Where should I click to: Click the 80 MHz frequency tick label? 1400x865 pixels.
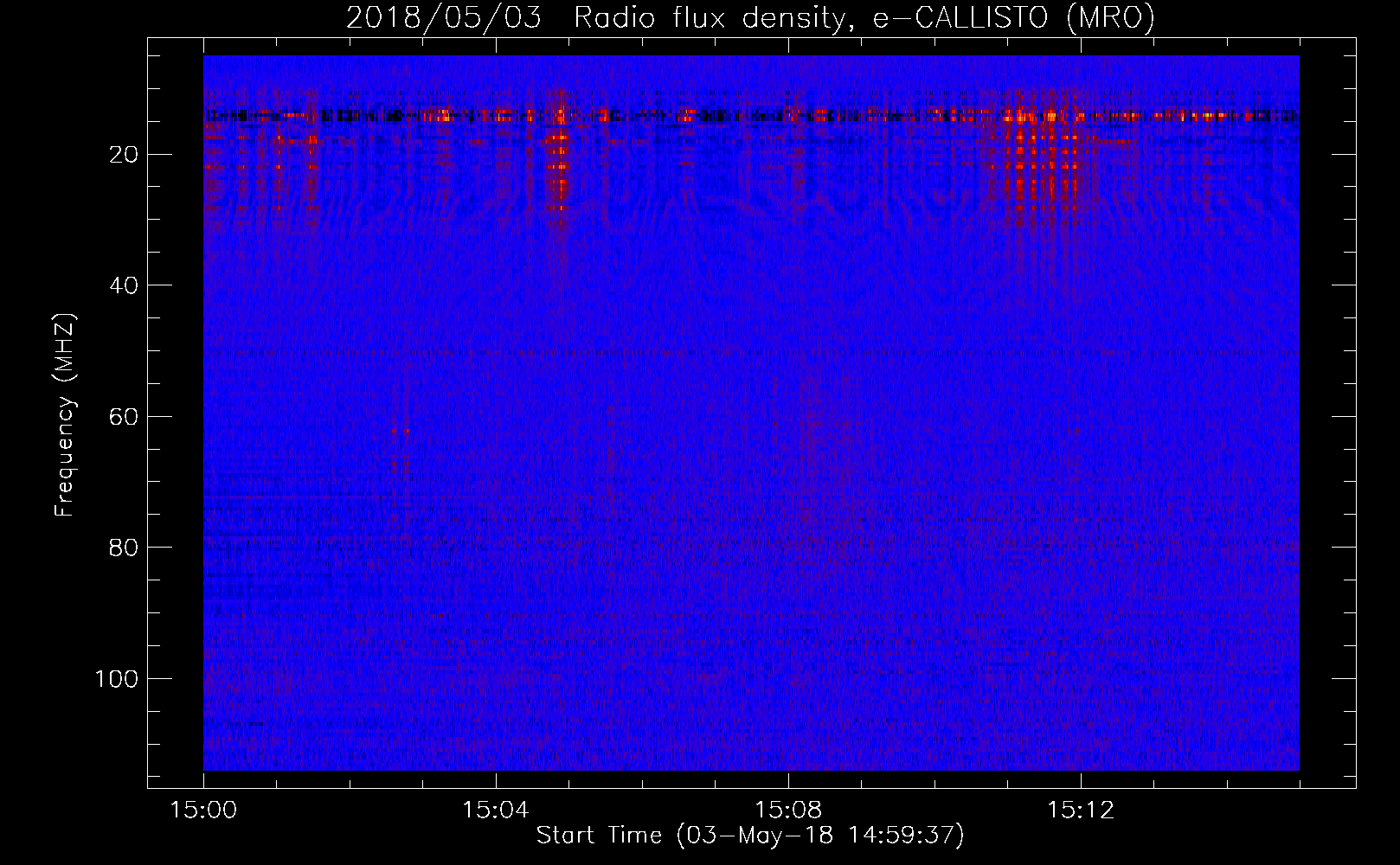point(124,548)
